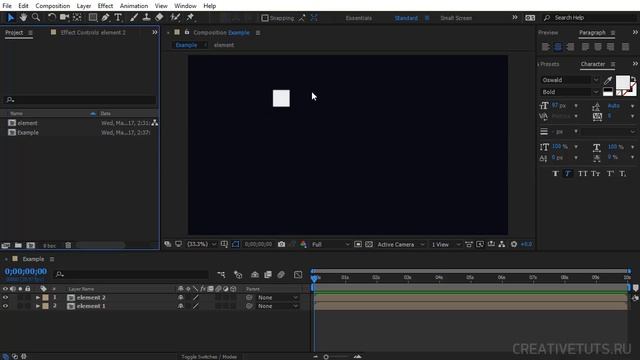Screen dimensions: 640x360
Task: Select the Clone Stamp tool
Action: [146, 18]
